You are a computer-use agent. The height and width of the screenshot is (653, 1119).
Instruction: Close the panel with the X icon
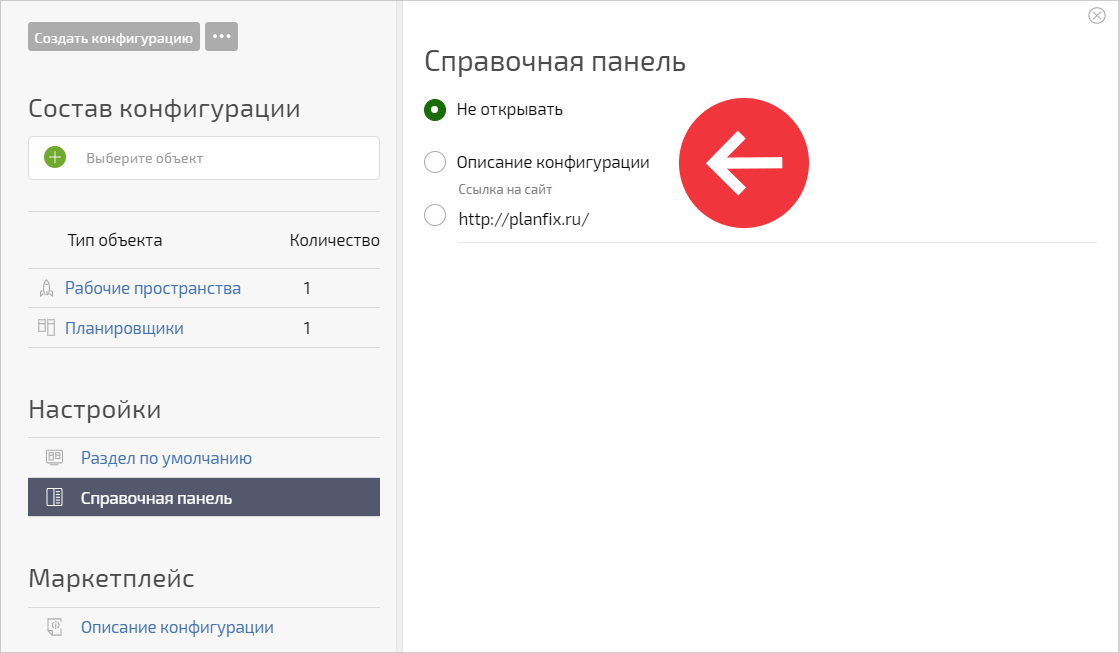pyautogui.click(x=1096, y=16)
